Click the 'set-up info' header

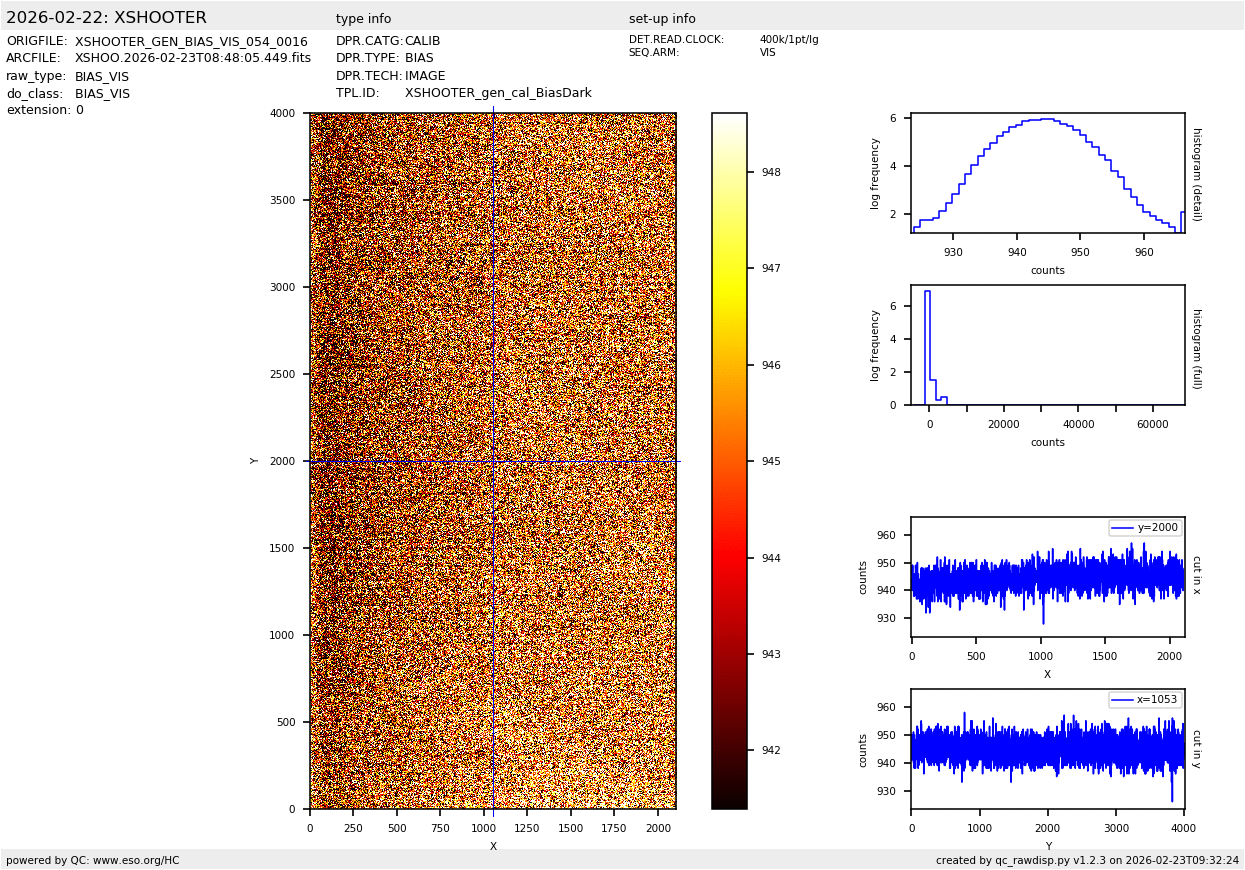pos(662,19)
